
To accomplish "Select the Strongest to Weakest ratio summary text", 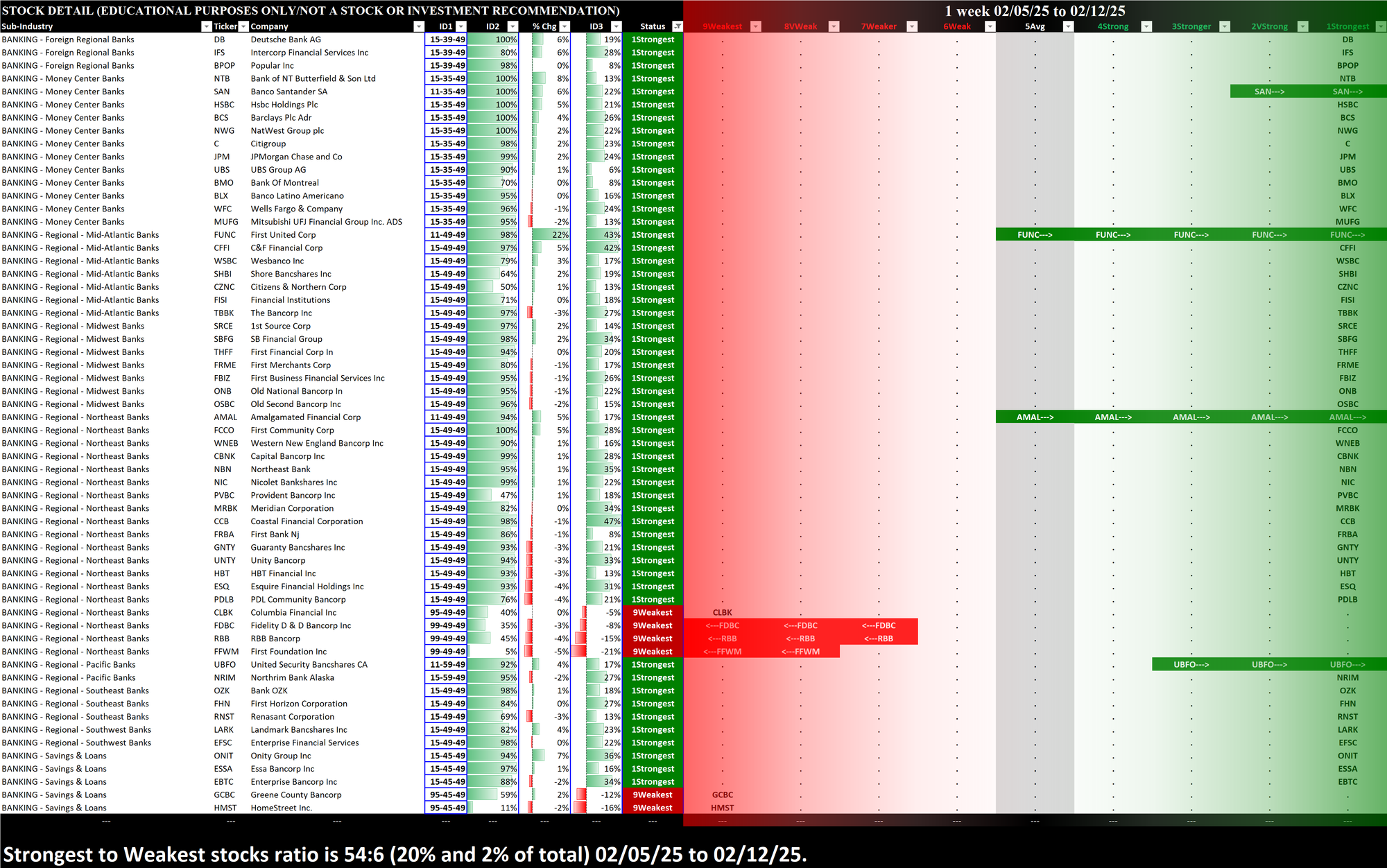I will tap(405, 854).
